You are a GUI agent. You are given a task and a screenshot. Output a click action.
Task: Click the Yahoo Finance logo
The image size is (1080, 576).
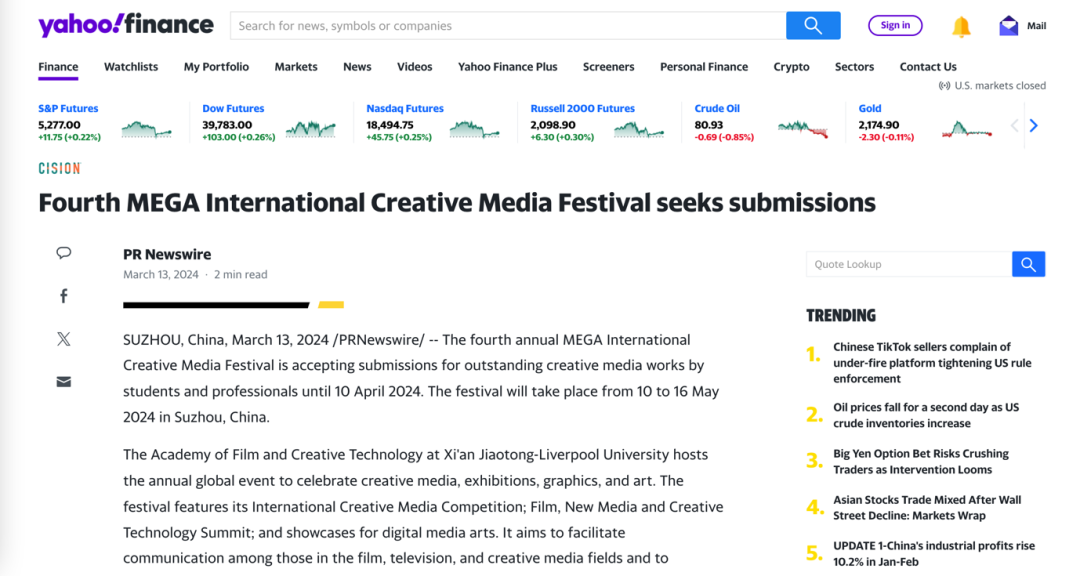tap(126, 25)
